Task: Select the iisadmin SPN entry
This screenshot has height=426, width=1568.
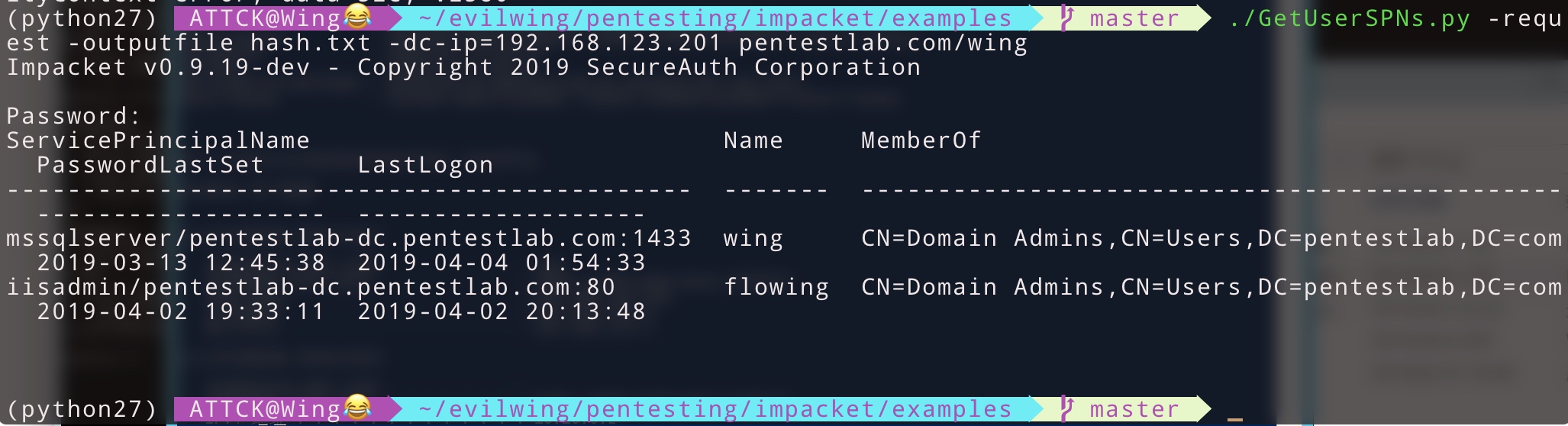Action: click(310, 287)
